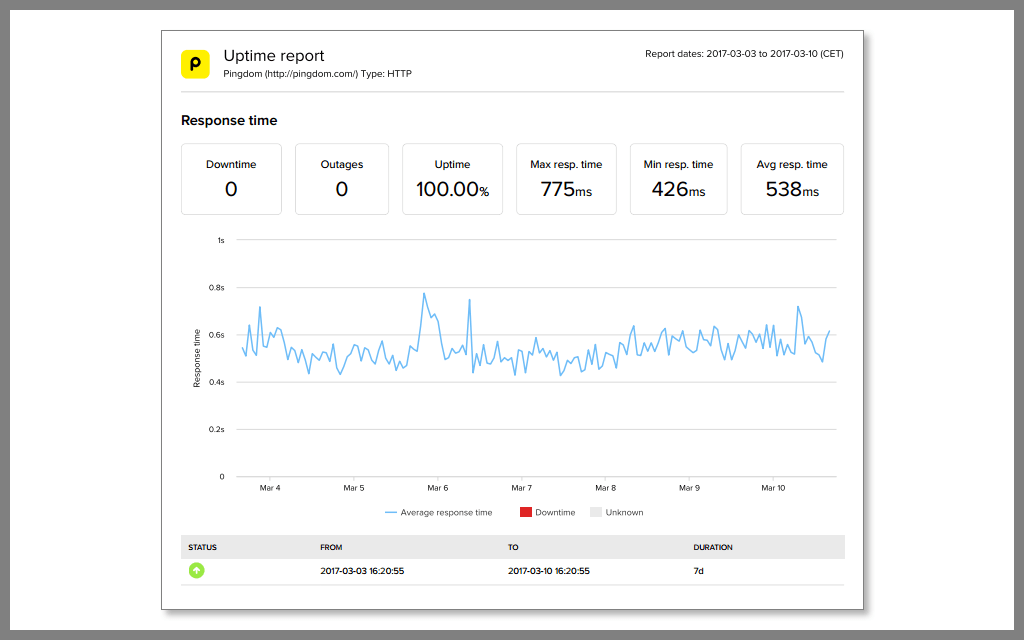Select the Downtime stat card

231,179
